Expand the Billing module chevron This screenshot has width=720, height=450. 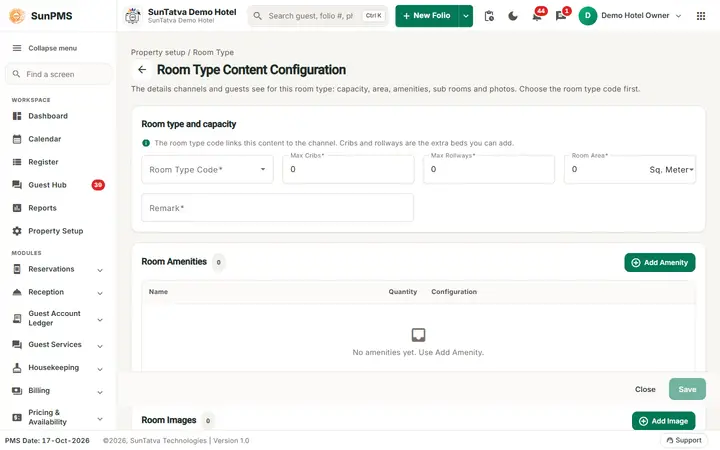pos(100,392)
